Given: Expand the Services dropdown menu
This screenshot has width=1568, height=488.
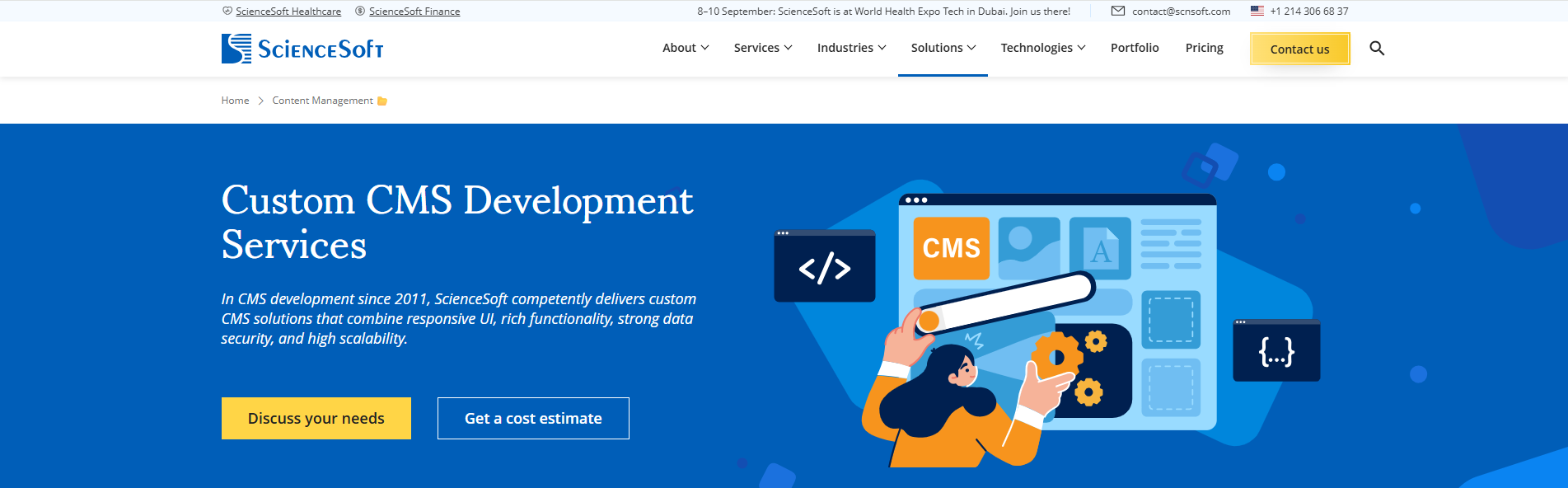Looking at the screenshot, I should coord(762,48).
